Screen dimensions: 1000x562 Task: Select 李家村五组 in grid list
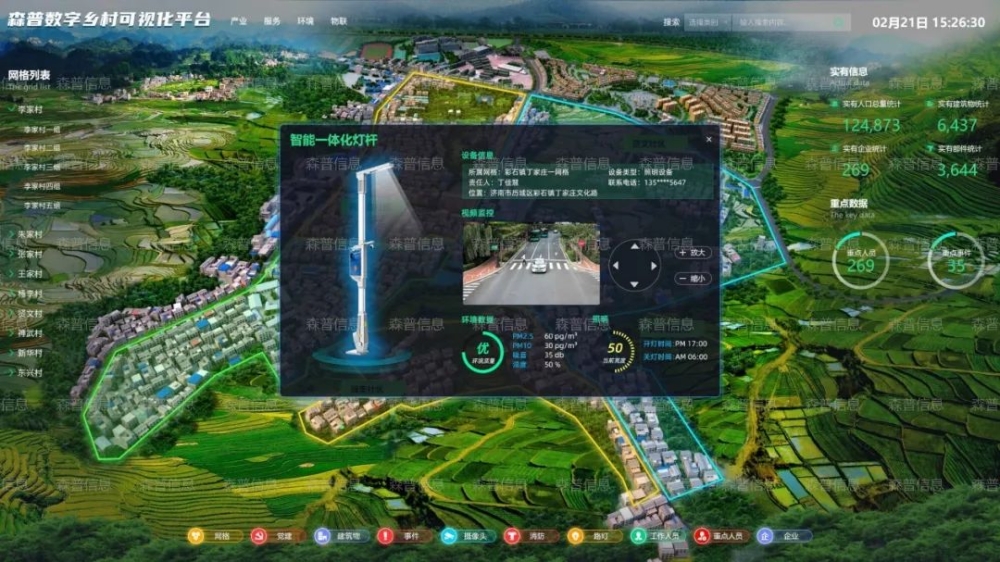(42, 205)
